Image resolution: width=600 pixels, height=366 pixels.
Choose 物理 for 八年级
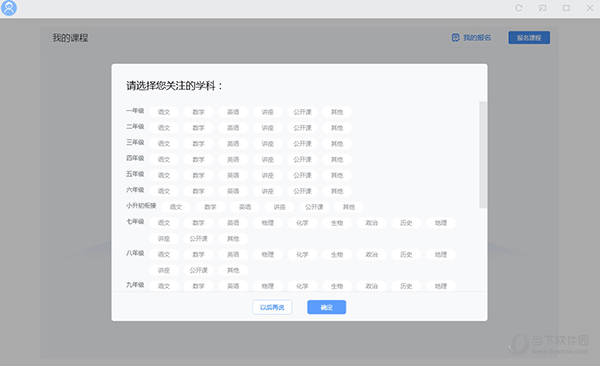click(267, 255)
